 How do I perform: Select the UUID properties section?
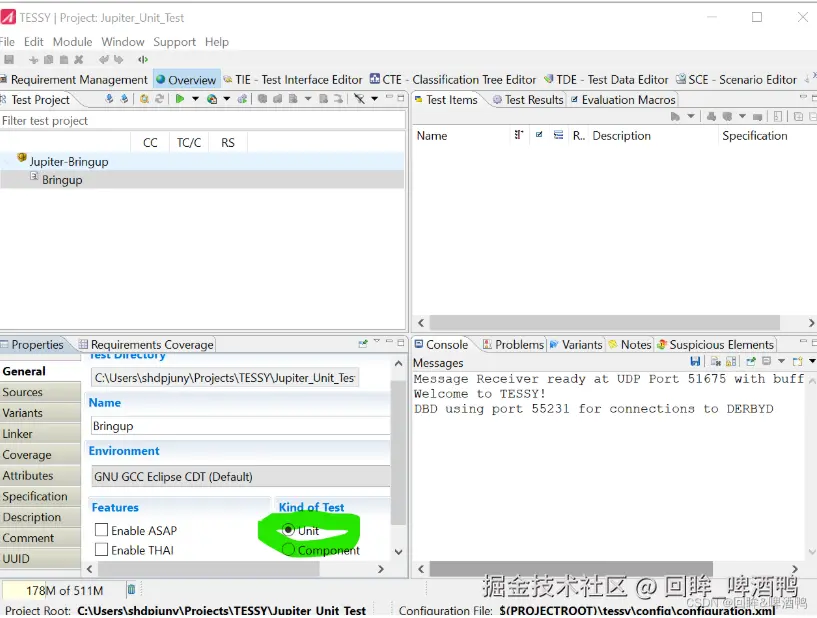coord(40,559)
